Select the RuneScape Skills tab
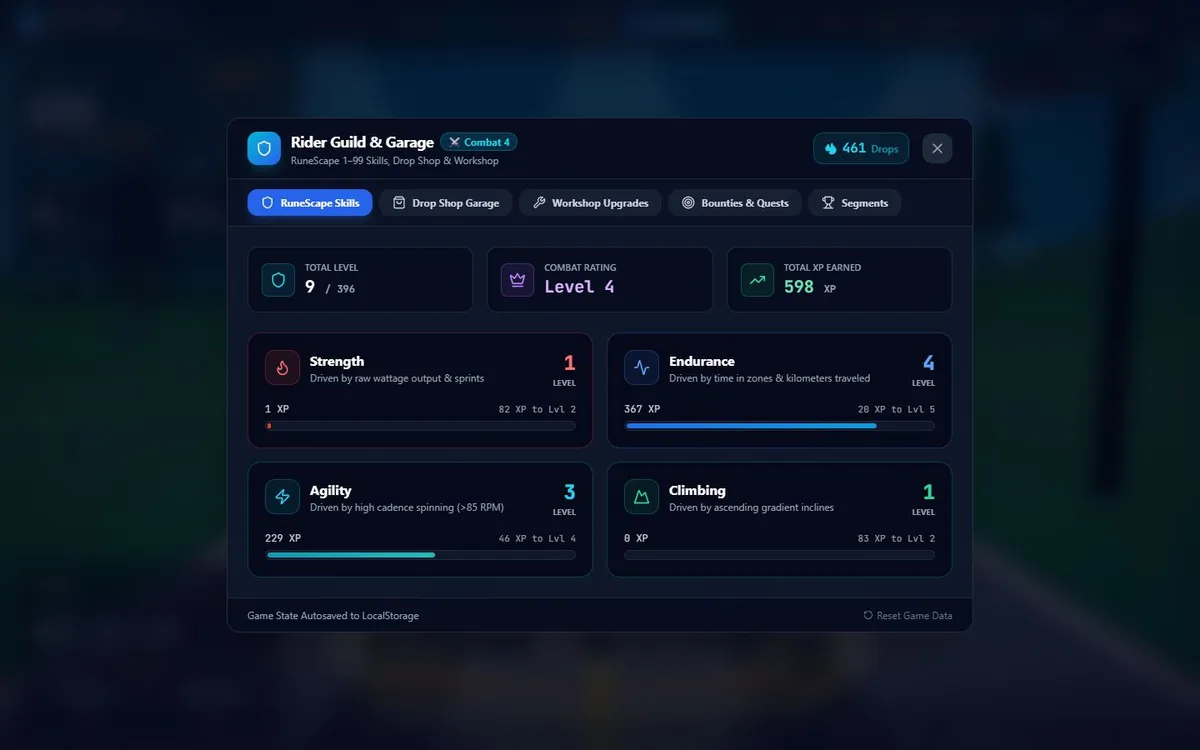The image size is (1200, 750). pyautogui.click(x=310, y=203)
